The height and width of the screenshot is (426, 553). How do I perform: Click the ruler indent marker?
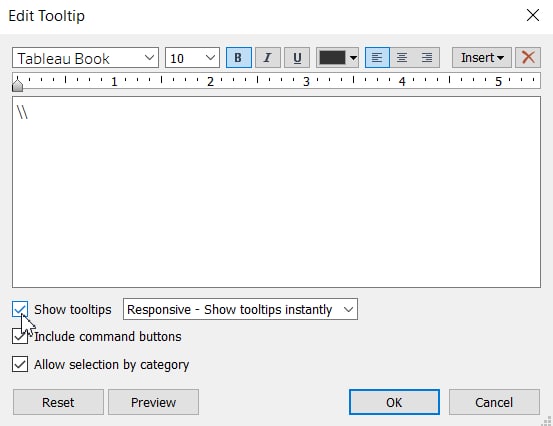coord(18,85)
